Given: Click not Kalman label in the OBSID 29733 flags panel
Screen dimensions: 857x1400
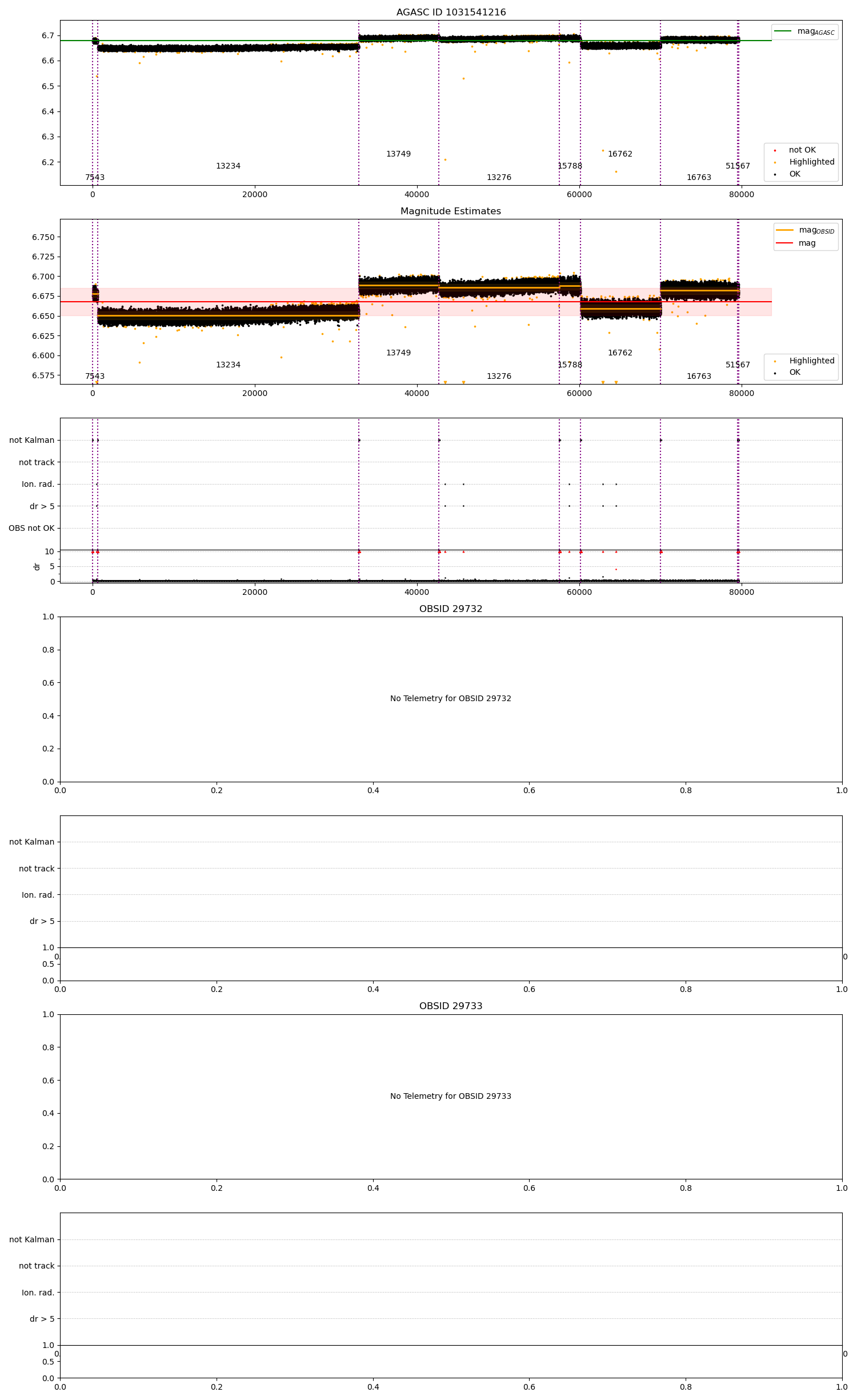Looking at the screenshot, I should coord(31,1239).
